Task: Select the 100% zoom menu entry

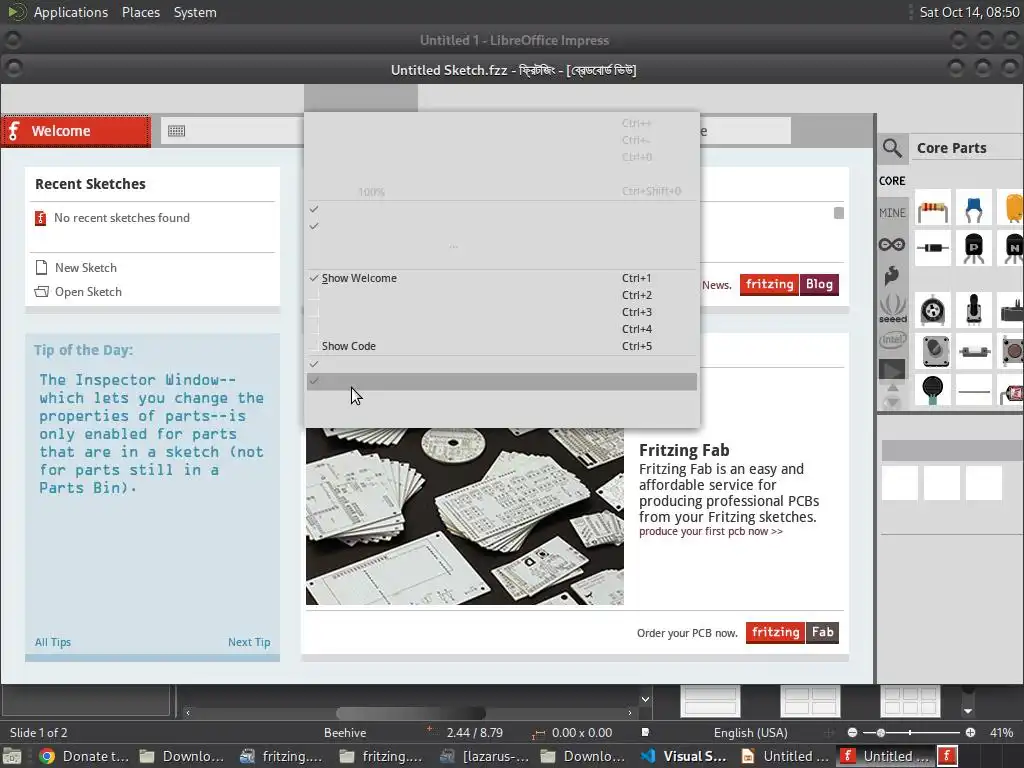Action: (502, 191)
